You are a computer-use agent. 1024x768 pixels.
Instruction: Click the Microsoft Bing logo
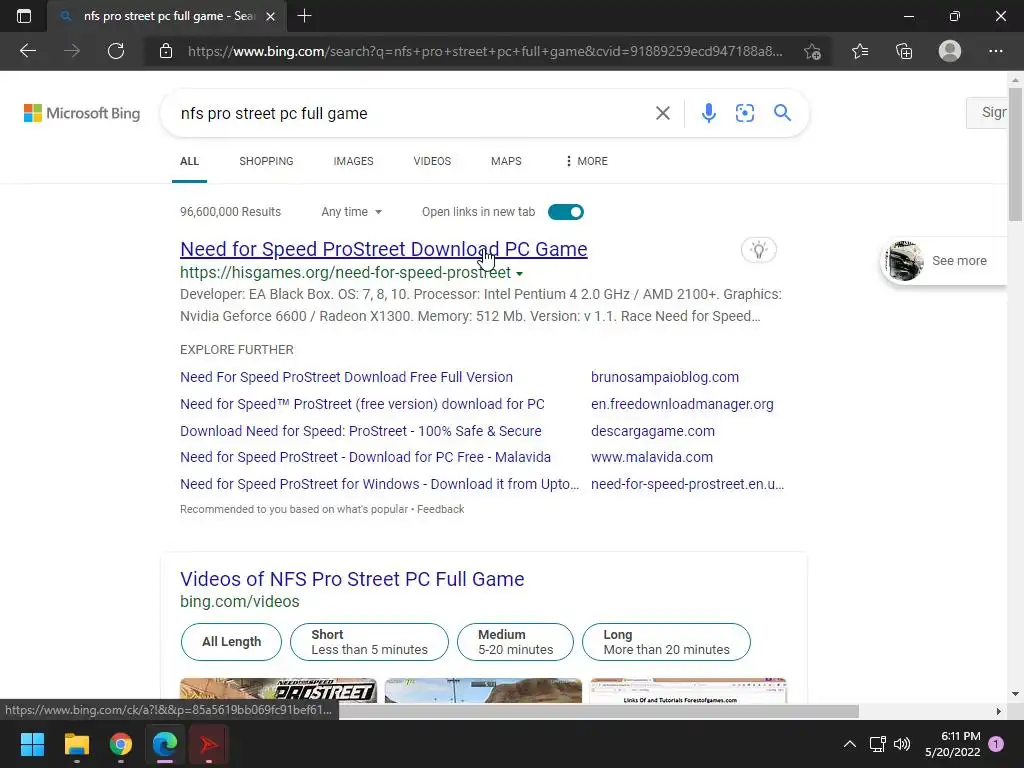pos(82,113)
